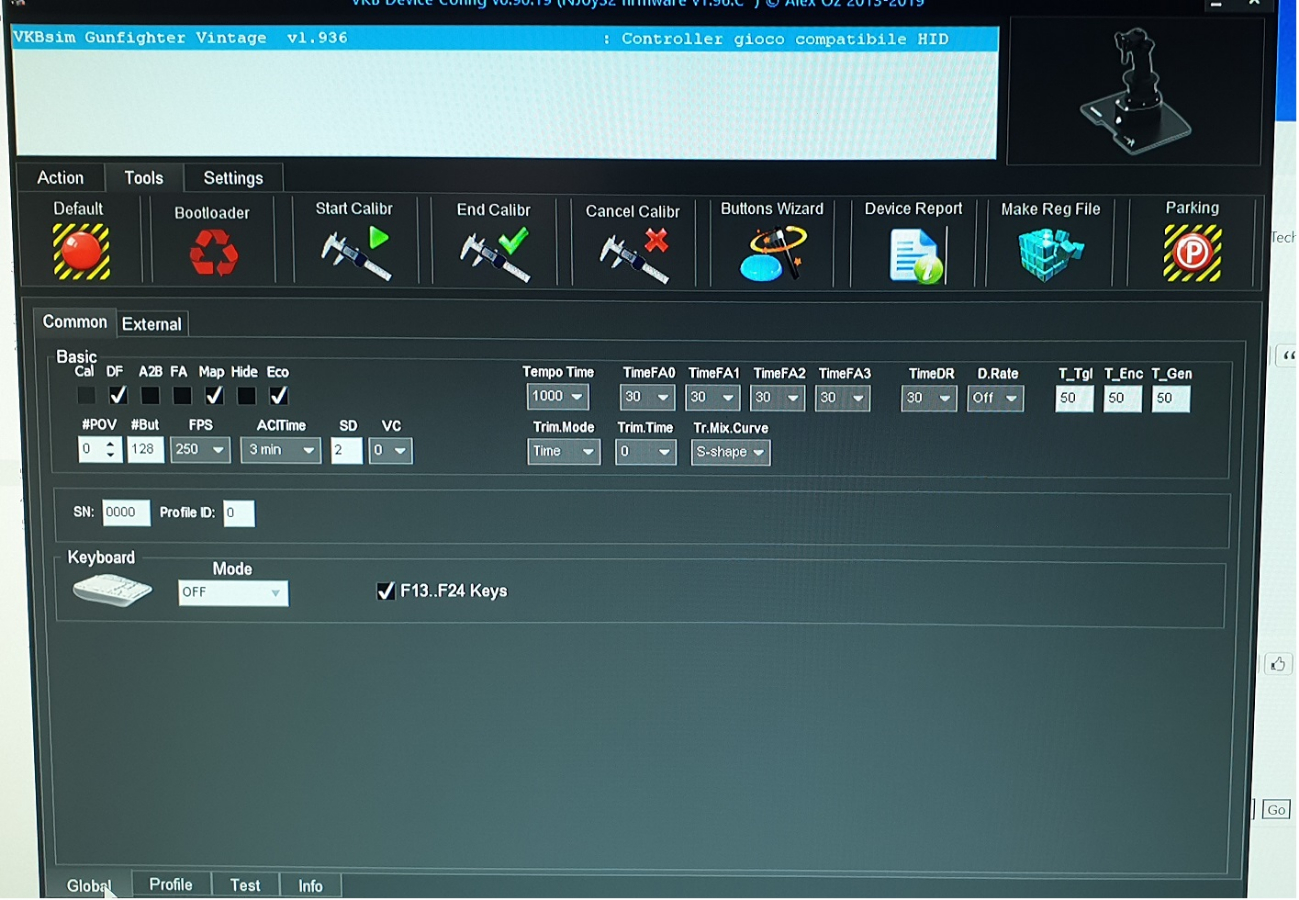Image resolution: width=1299 pixels, height=900 pixels.
Task: Select the Tools tab
Action: click(144, 178)
